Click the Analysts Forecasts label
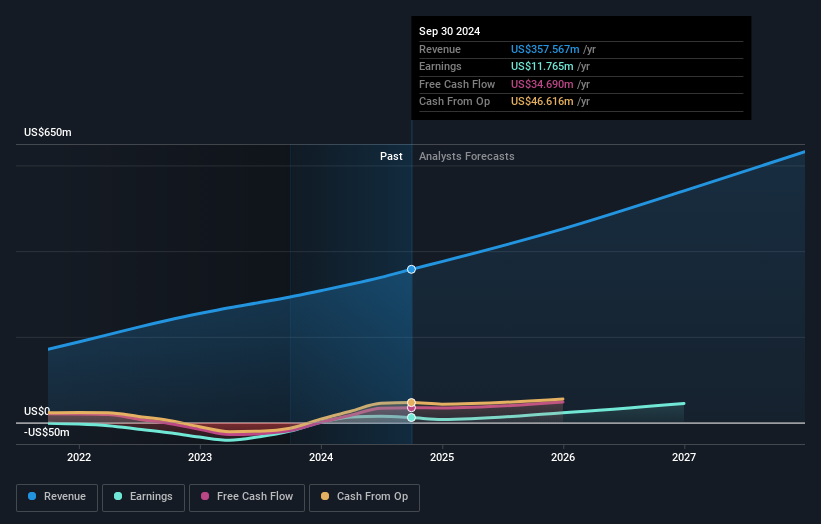 click(467, 156)
